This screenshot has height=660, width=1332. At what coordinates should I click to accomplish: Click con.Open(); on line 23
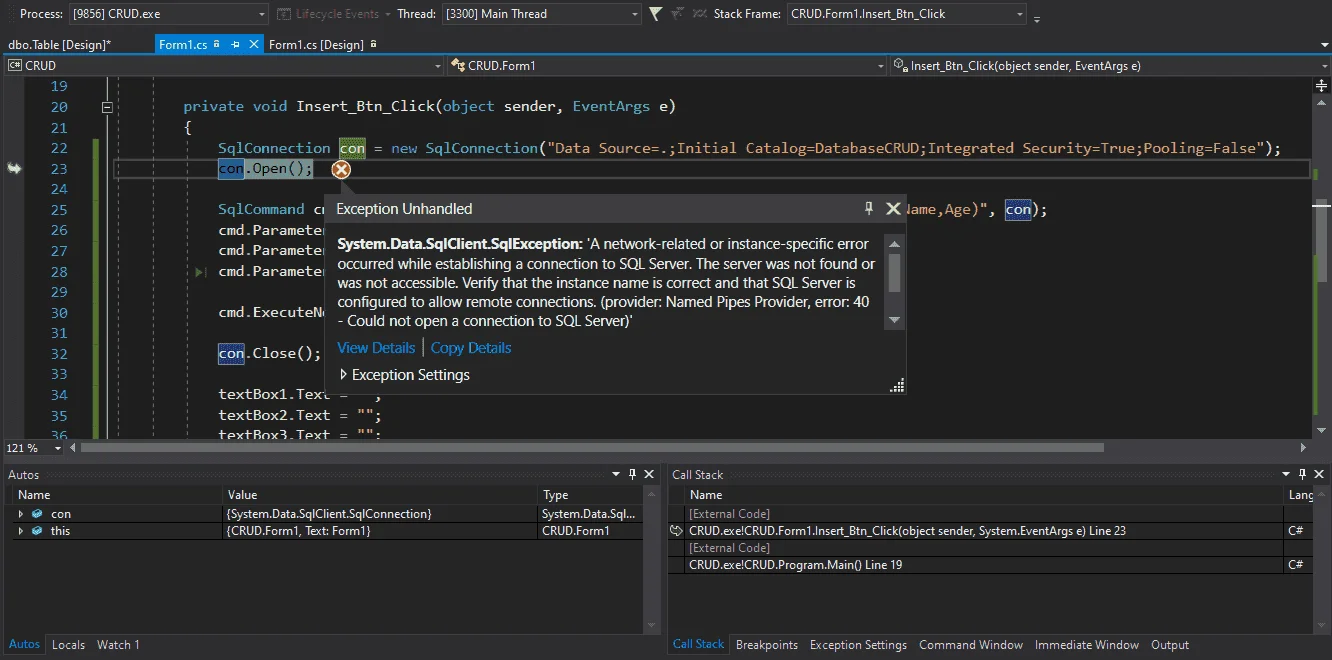click(266, 169)
